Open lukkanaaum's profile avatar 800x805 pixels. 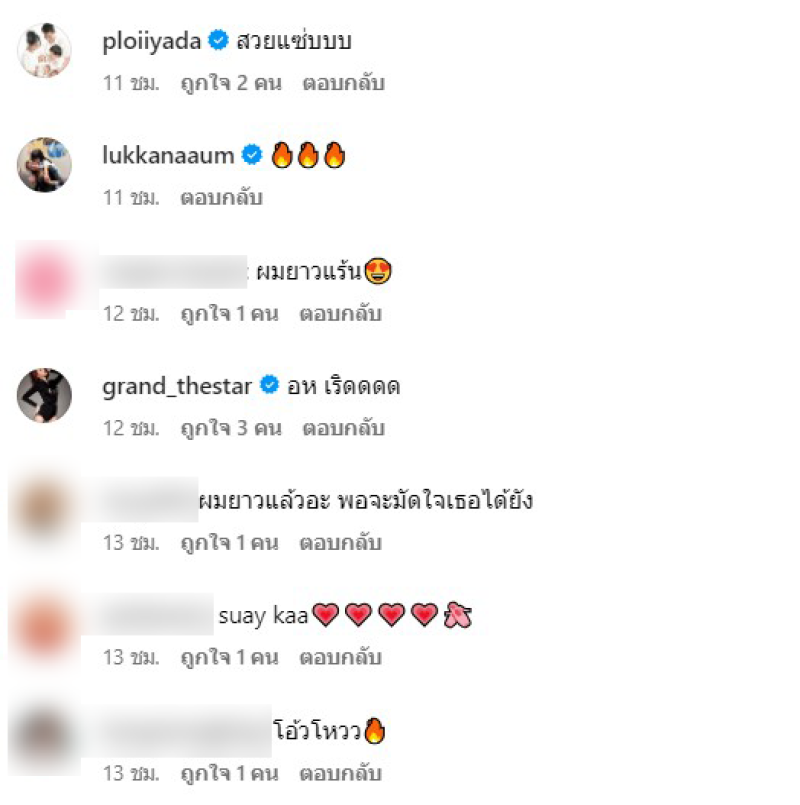[x=44, y=165]
